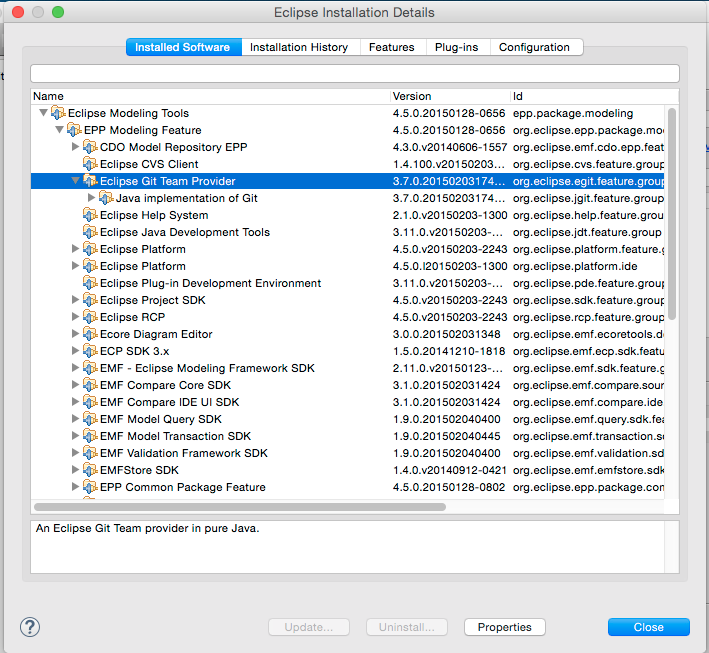
Task: Switch to the Installation History tab
Action: click(299, 47)
